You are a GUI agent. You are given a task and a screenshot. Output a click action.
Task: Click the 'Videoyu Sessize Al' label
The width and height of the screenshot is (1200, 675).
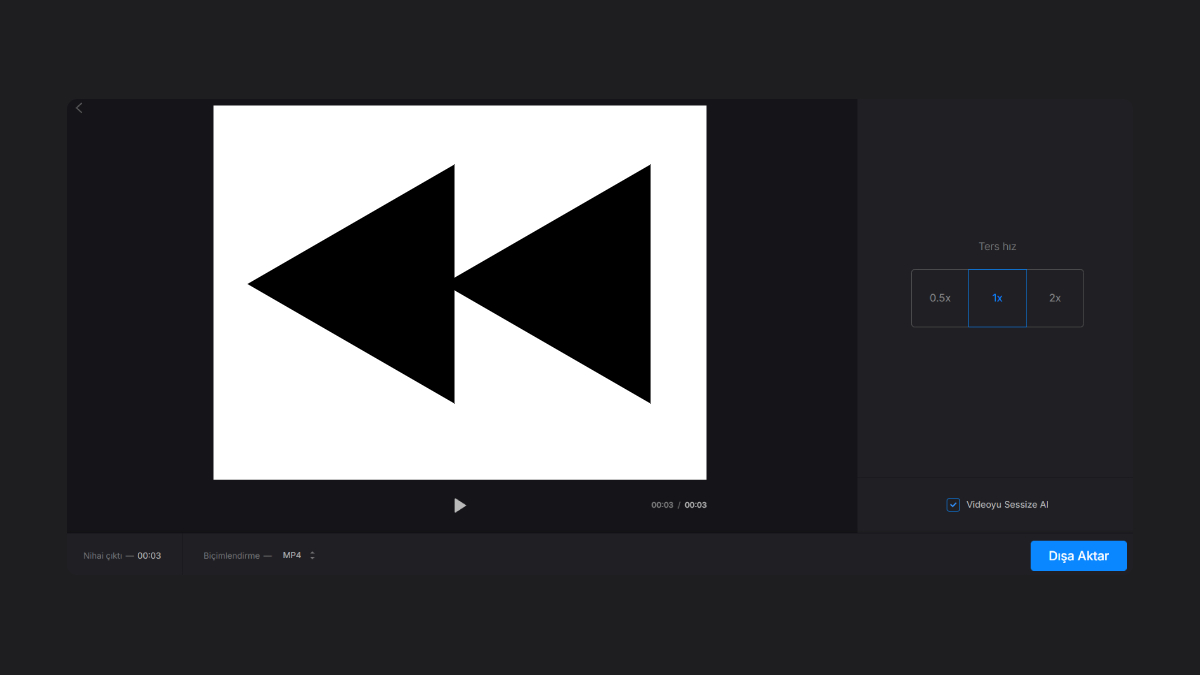tap(1007, 505)
